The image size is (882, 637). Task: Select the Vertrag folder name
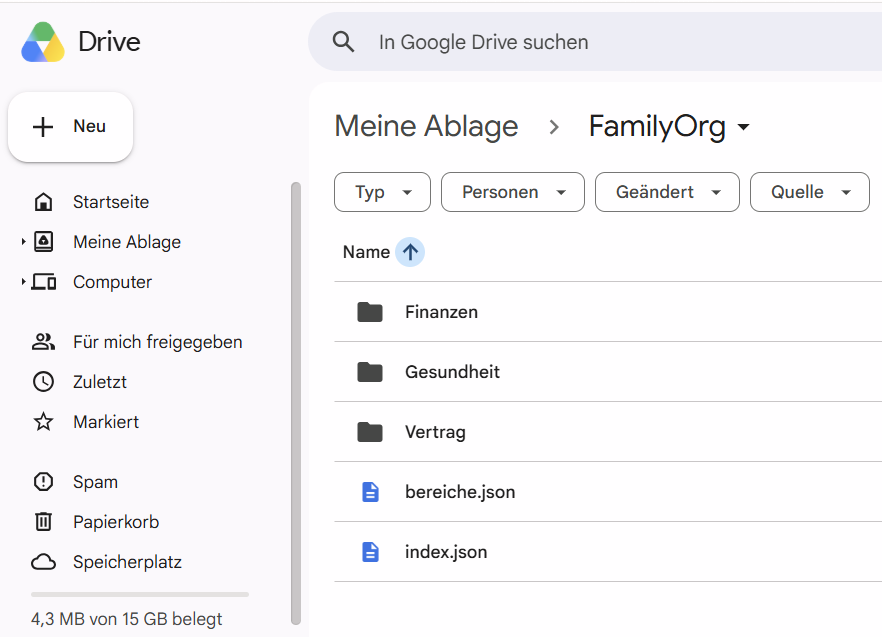[435, 432]
